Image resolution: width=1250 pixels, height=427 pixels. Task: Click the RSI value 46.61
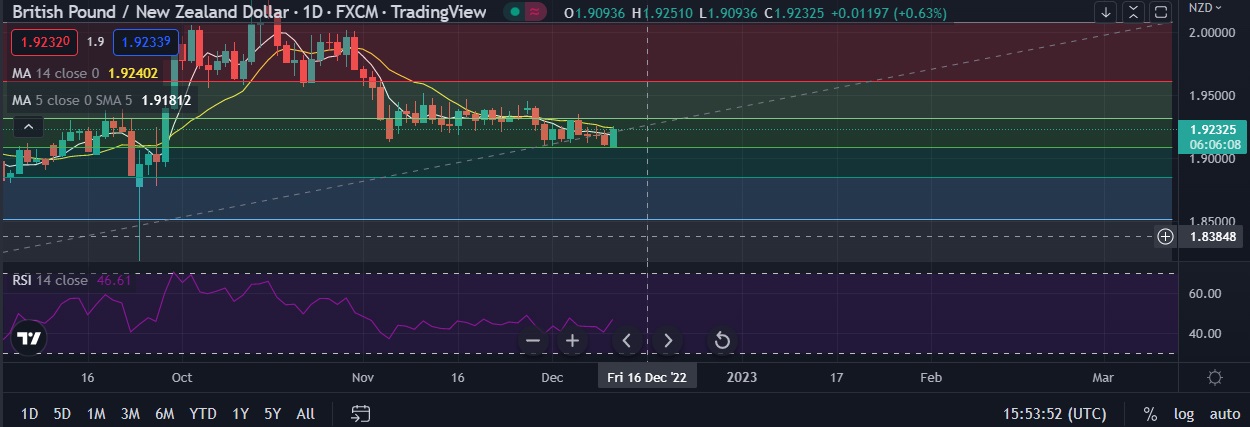(113, 280)
